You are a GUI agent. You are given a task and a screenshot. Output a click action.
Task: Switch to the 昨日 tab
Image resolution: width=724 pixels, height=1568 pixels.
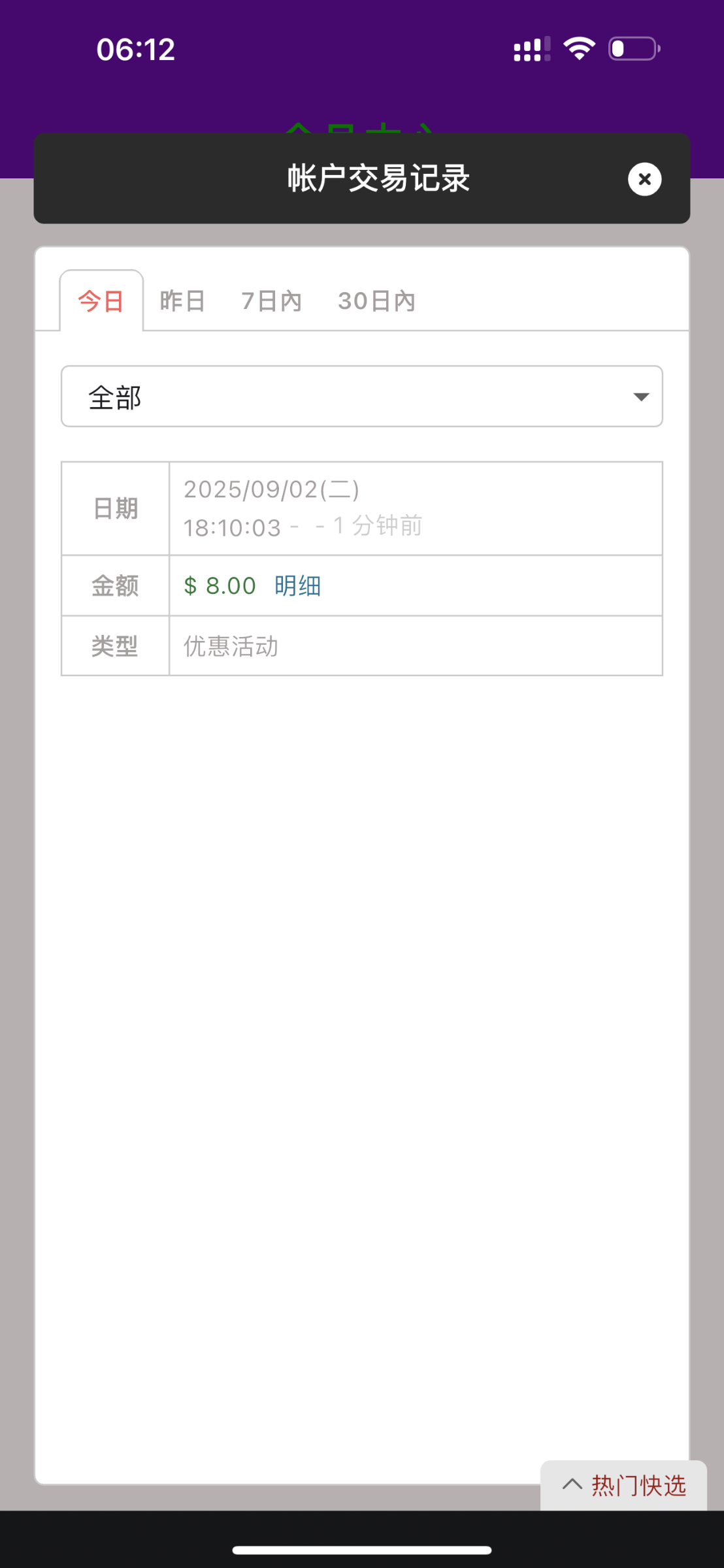(183, 301)
